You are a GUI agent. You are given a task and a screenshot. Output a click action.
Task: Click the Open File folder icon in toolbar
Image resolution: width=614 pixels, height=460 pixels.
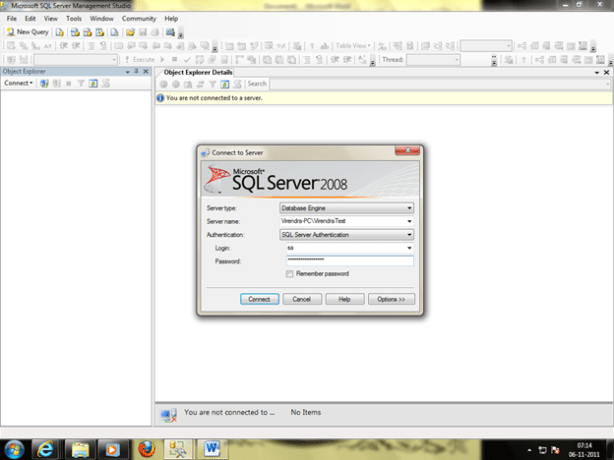[131, 32]
